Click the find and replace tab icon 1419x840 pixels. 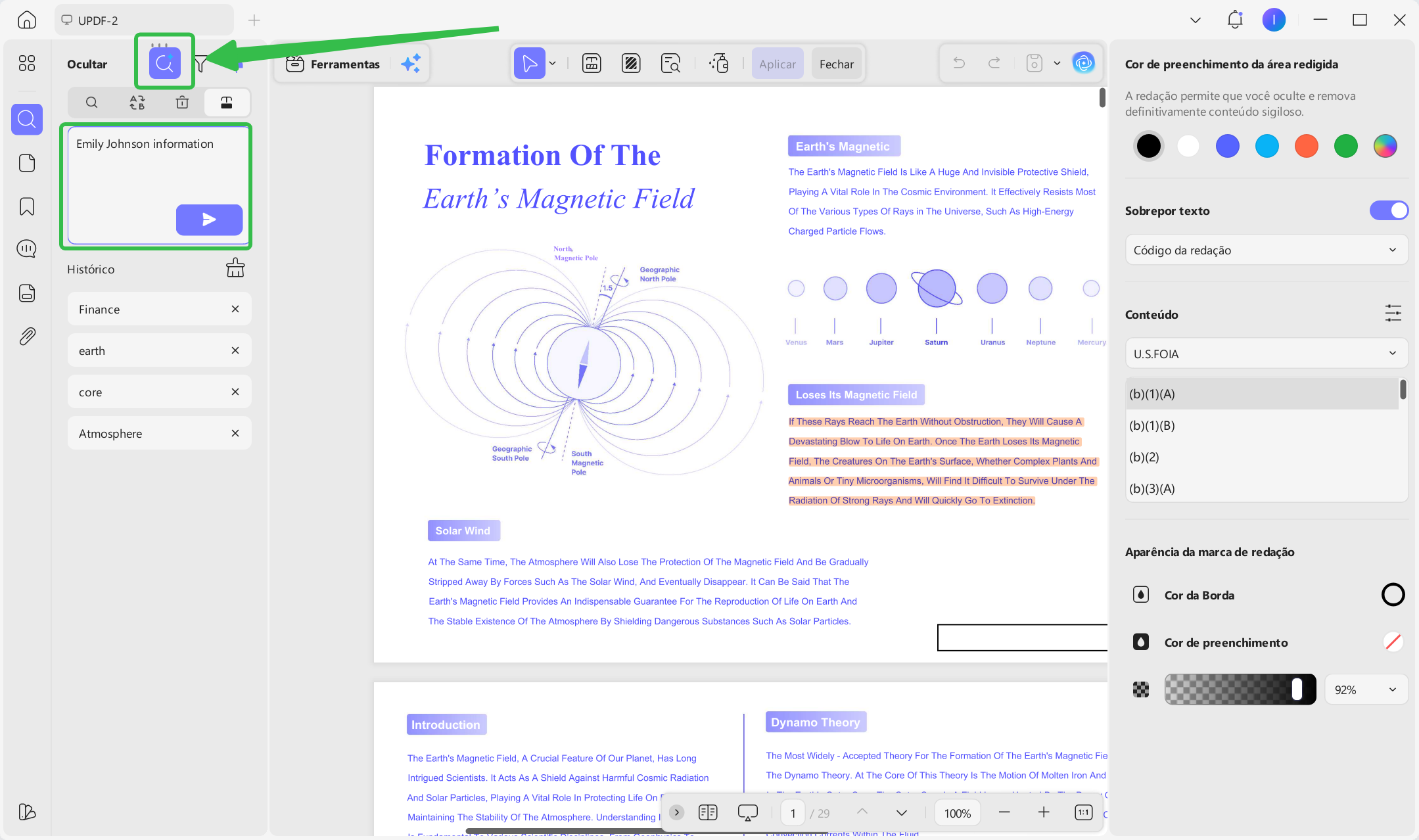(137, 103)
